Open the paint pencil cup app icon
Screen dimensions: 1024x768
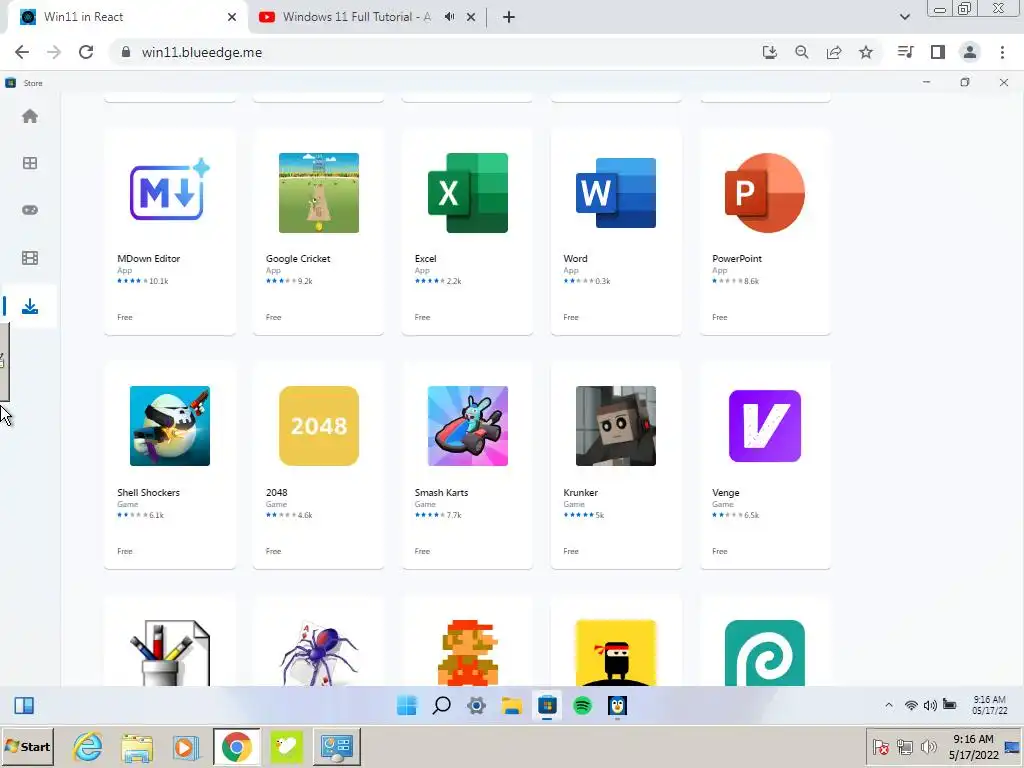point(170,652)
